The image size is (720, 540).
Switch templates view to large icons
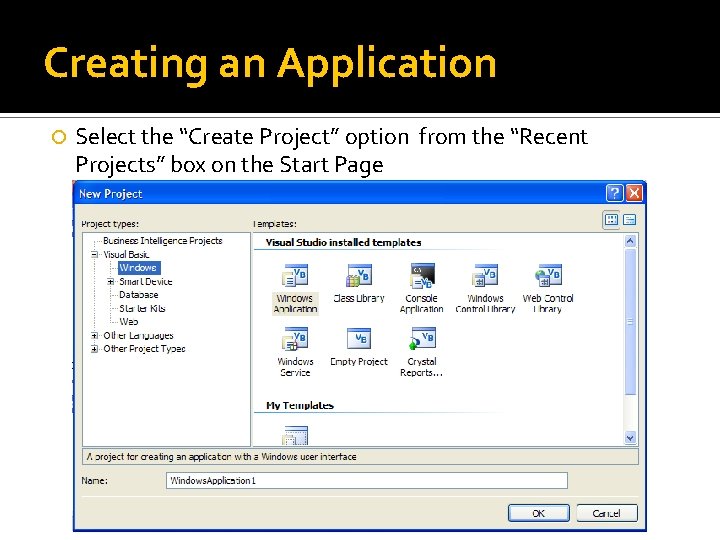click(611, 220)
